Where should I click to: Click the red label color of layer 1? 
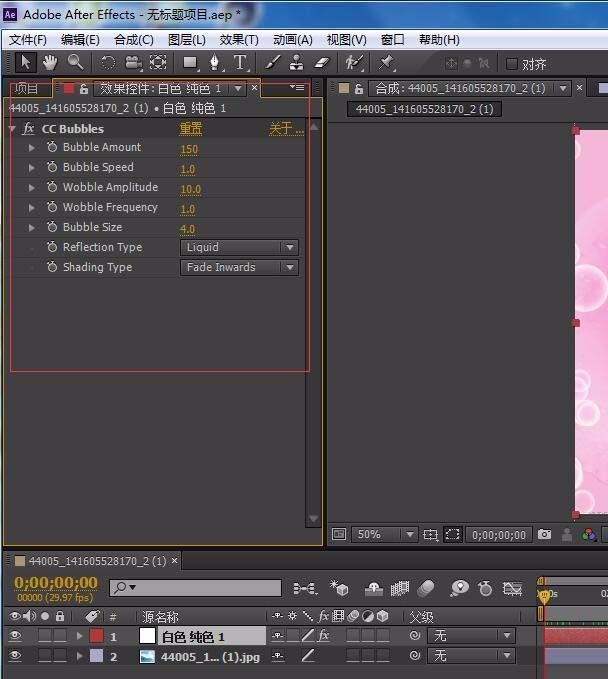[x=97, y=636]
